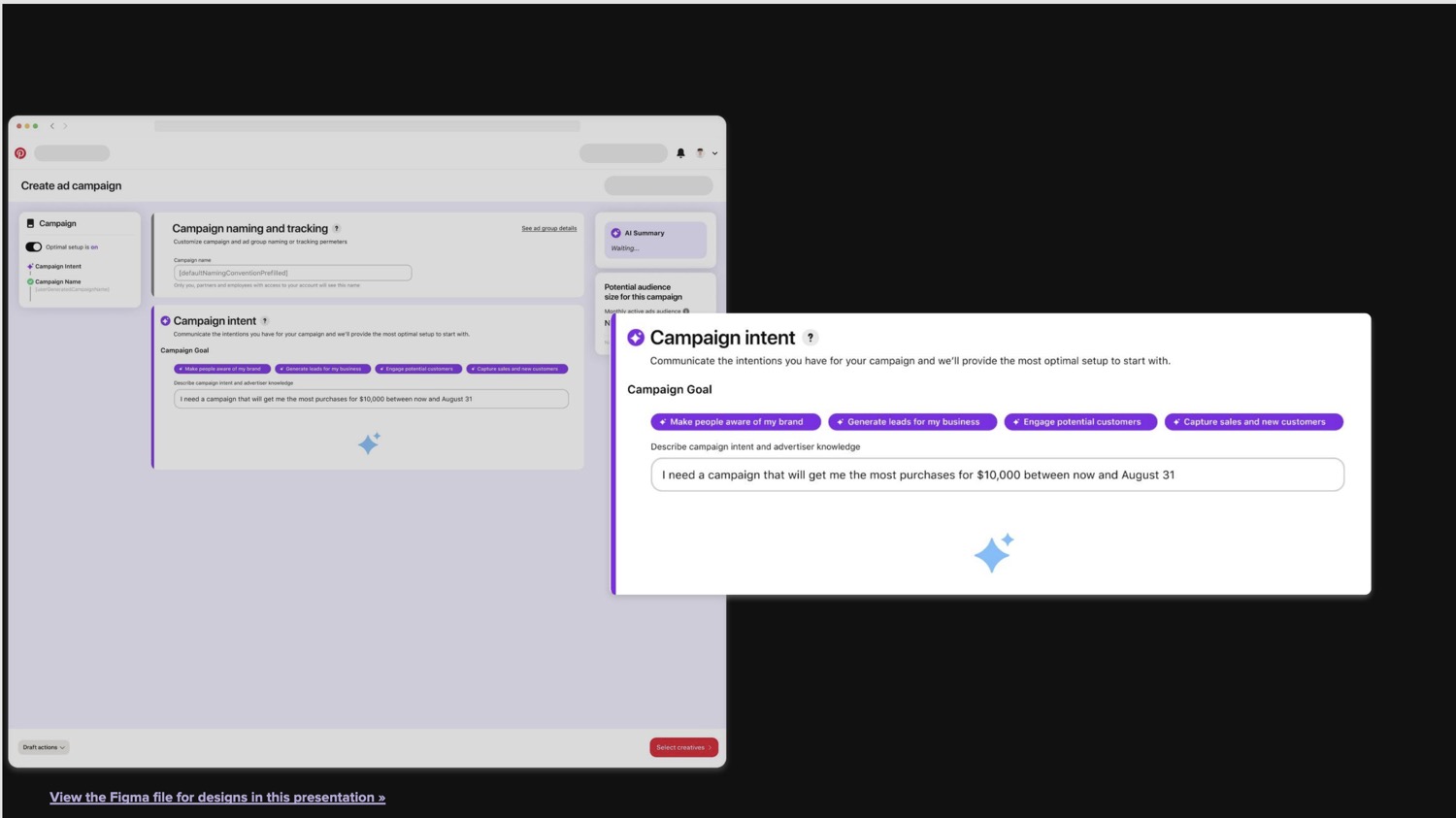Click See ad group details link

click(x=548, y=229)
